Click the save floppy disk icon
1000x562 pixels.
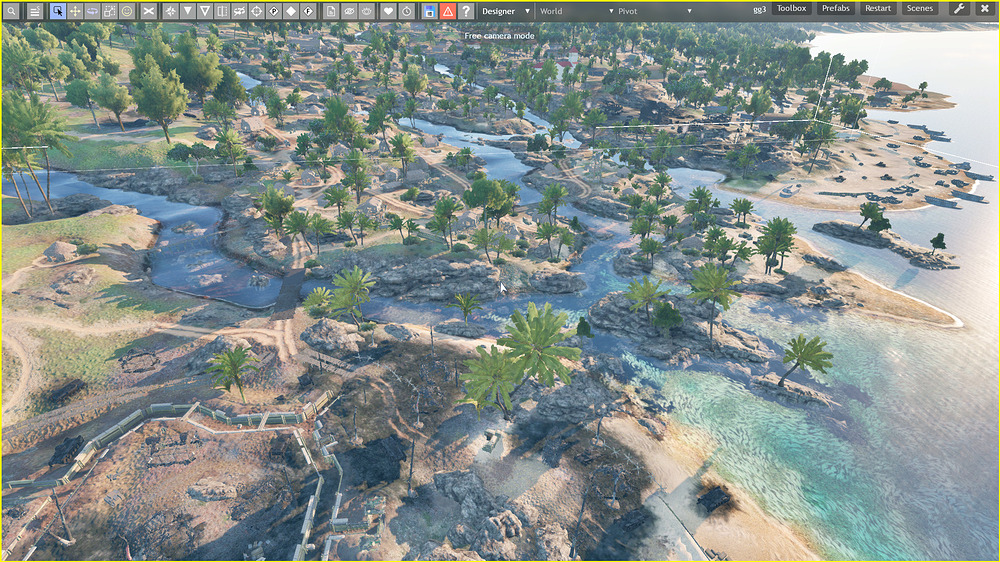[x=429, y=11]
